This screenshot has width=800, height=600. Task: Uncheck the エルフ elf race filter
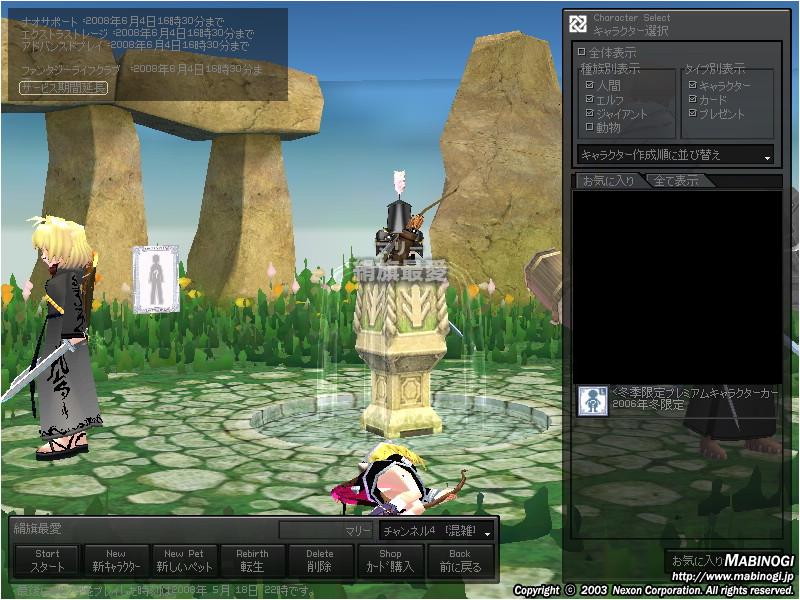tap(590, 100)
